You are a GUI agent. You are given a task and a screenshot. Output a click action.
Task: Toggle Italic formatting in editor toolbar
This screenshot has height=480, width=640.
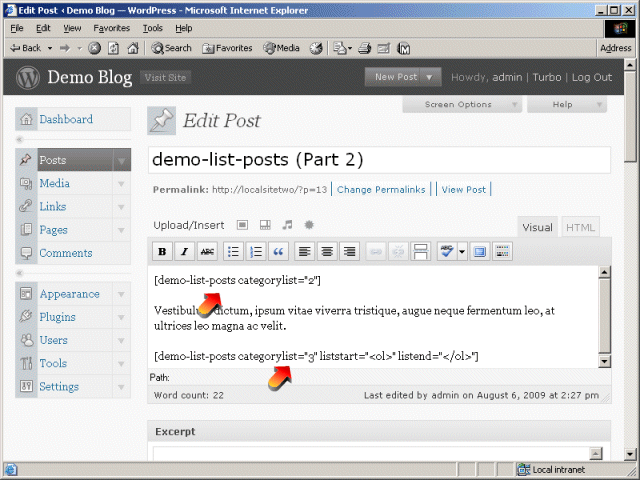(184, 251)
